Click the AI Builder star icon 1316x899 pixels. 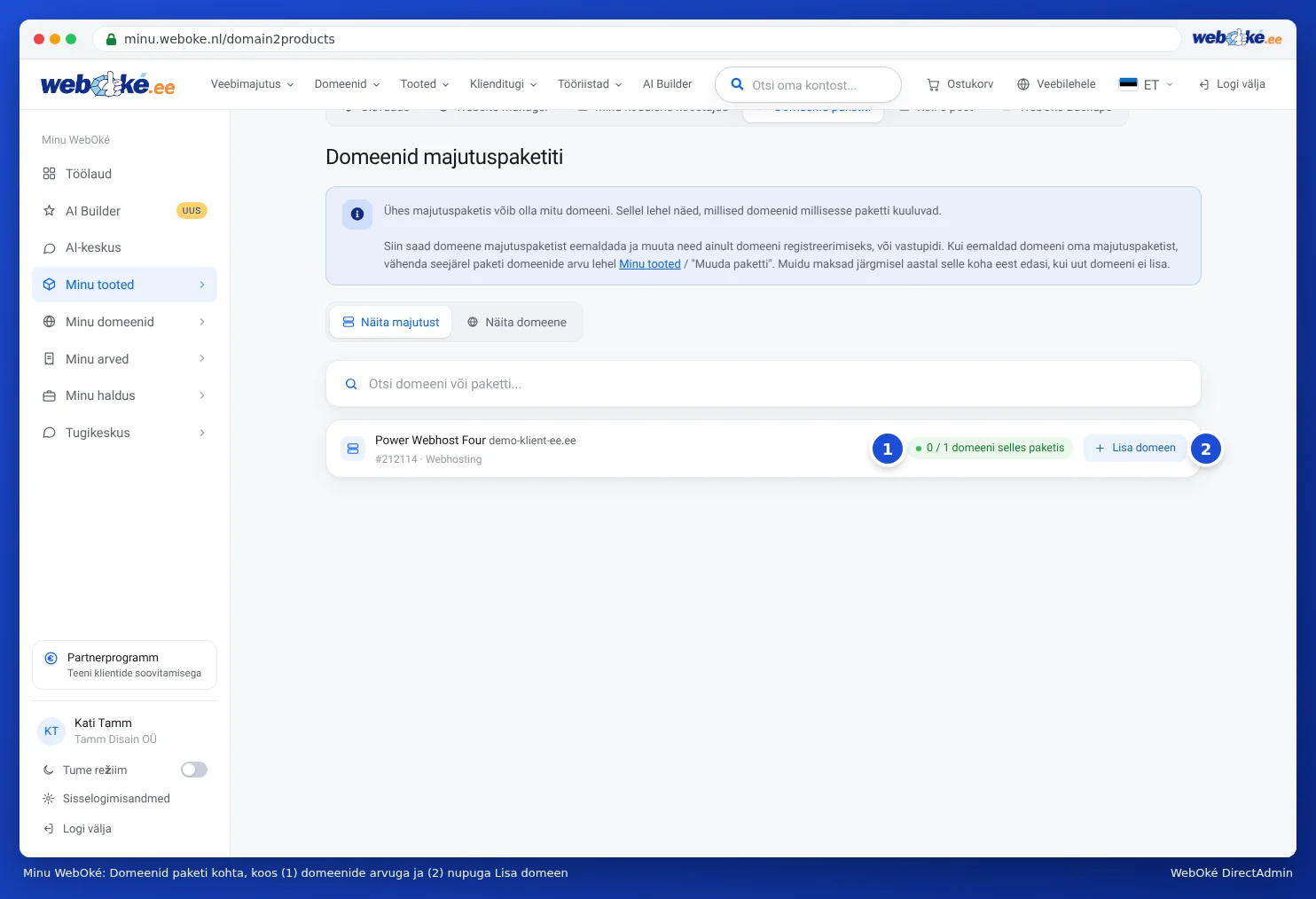[x=50, y=211]
